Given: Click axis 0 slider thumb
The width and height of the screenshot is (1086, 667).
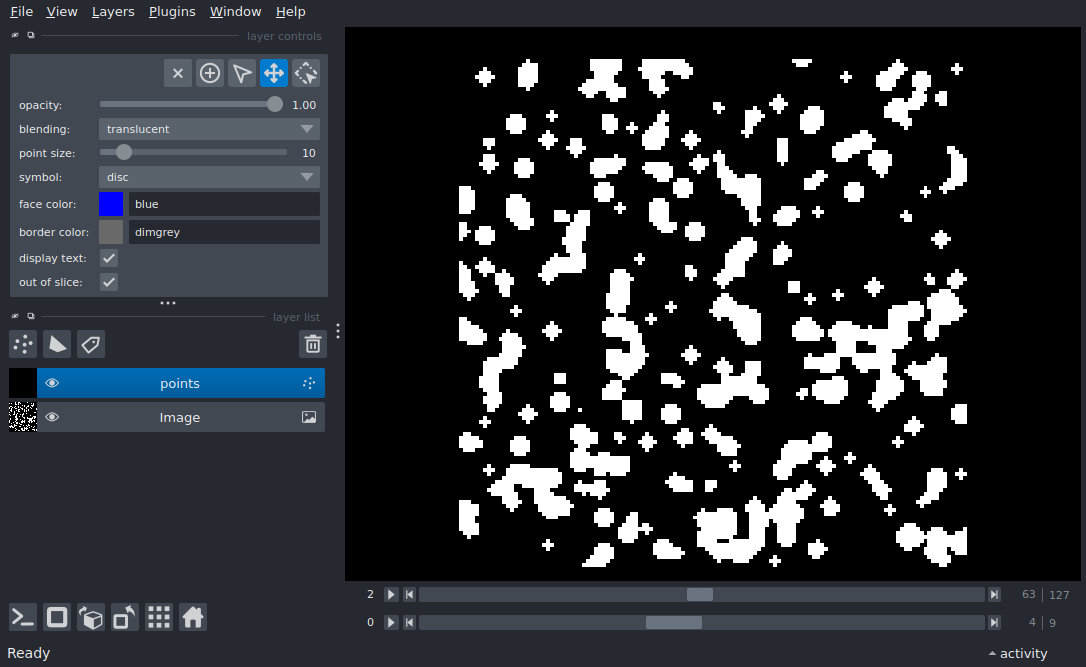Looking at the screenshot, I should (674, 622).
